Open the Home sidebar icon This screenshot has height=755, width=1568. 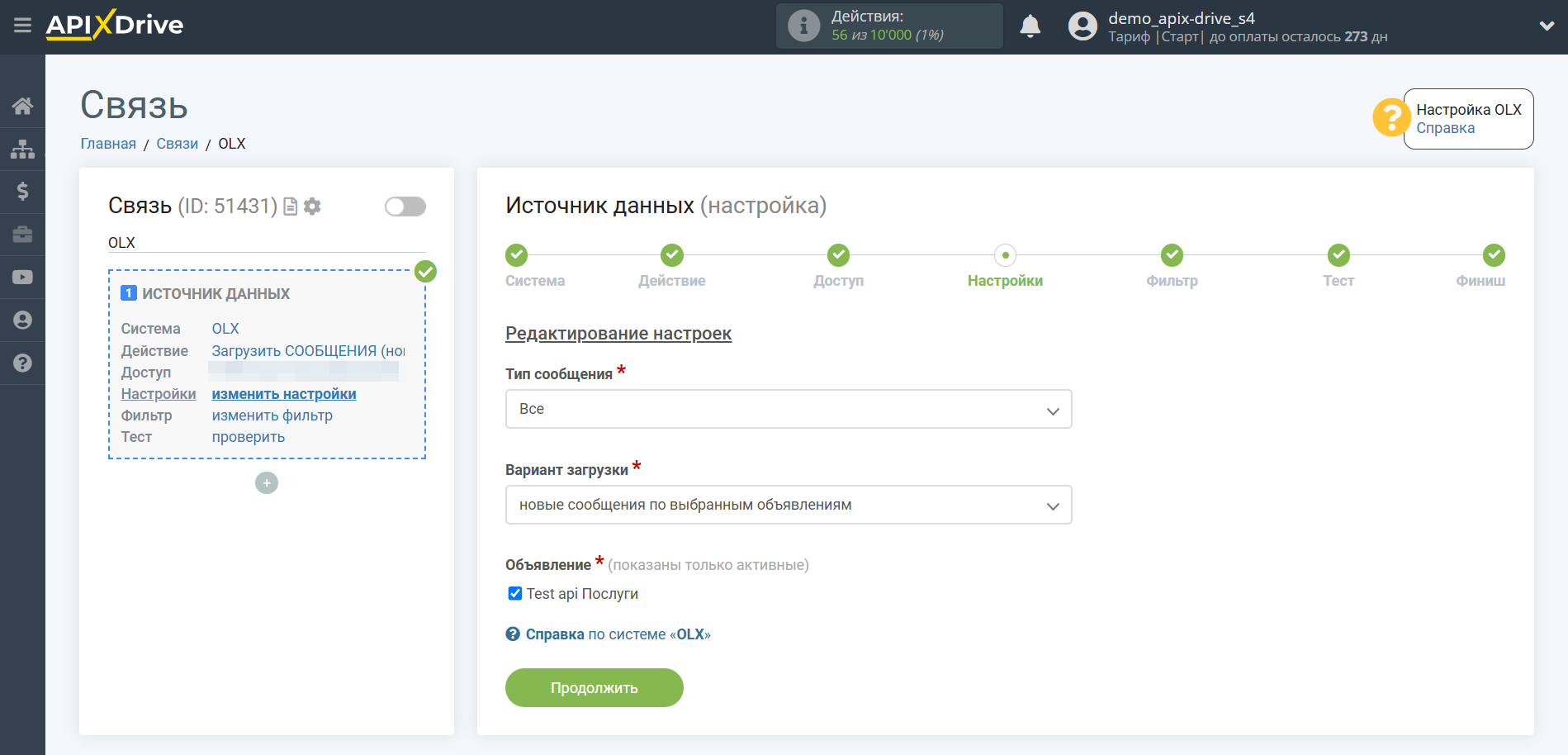[22, 106]
